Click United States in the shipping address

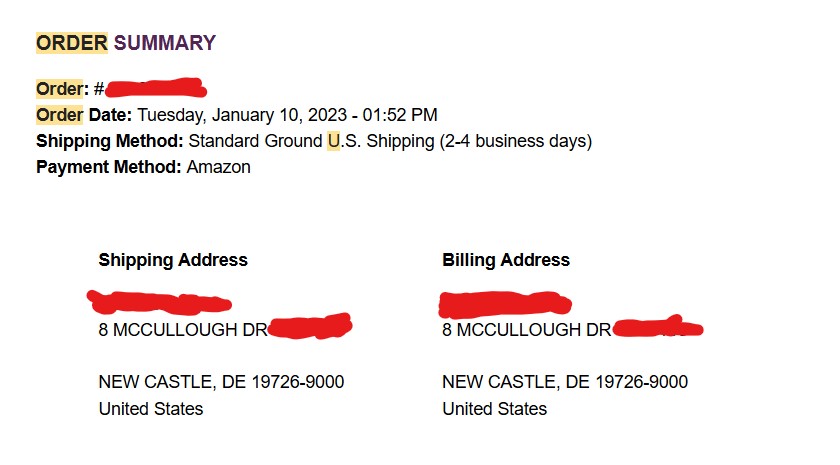point(151,408)
